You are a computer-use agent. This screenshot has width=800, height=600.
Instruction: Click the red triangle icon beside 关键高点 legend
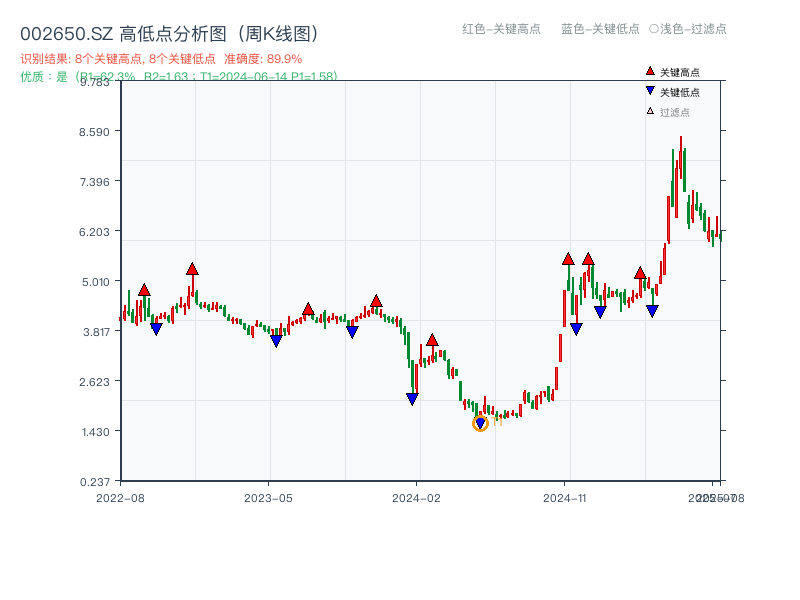click(650, 72)
